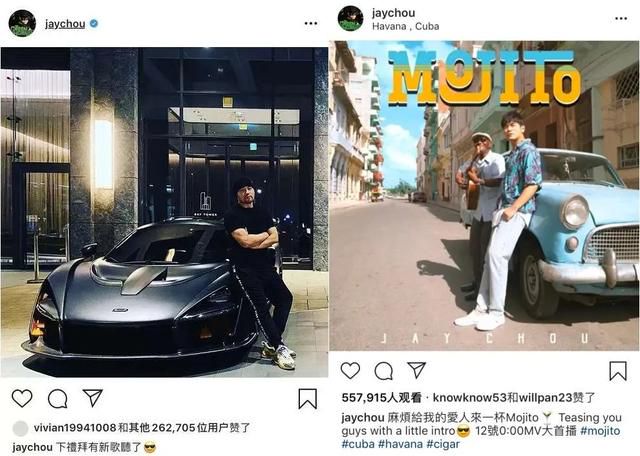Save the Mojito post with bookmark icon
This screenshot has height=456, width=640.
618,371
